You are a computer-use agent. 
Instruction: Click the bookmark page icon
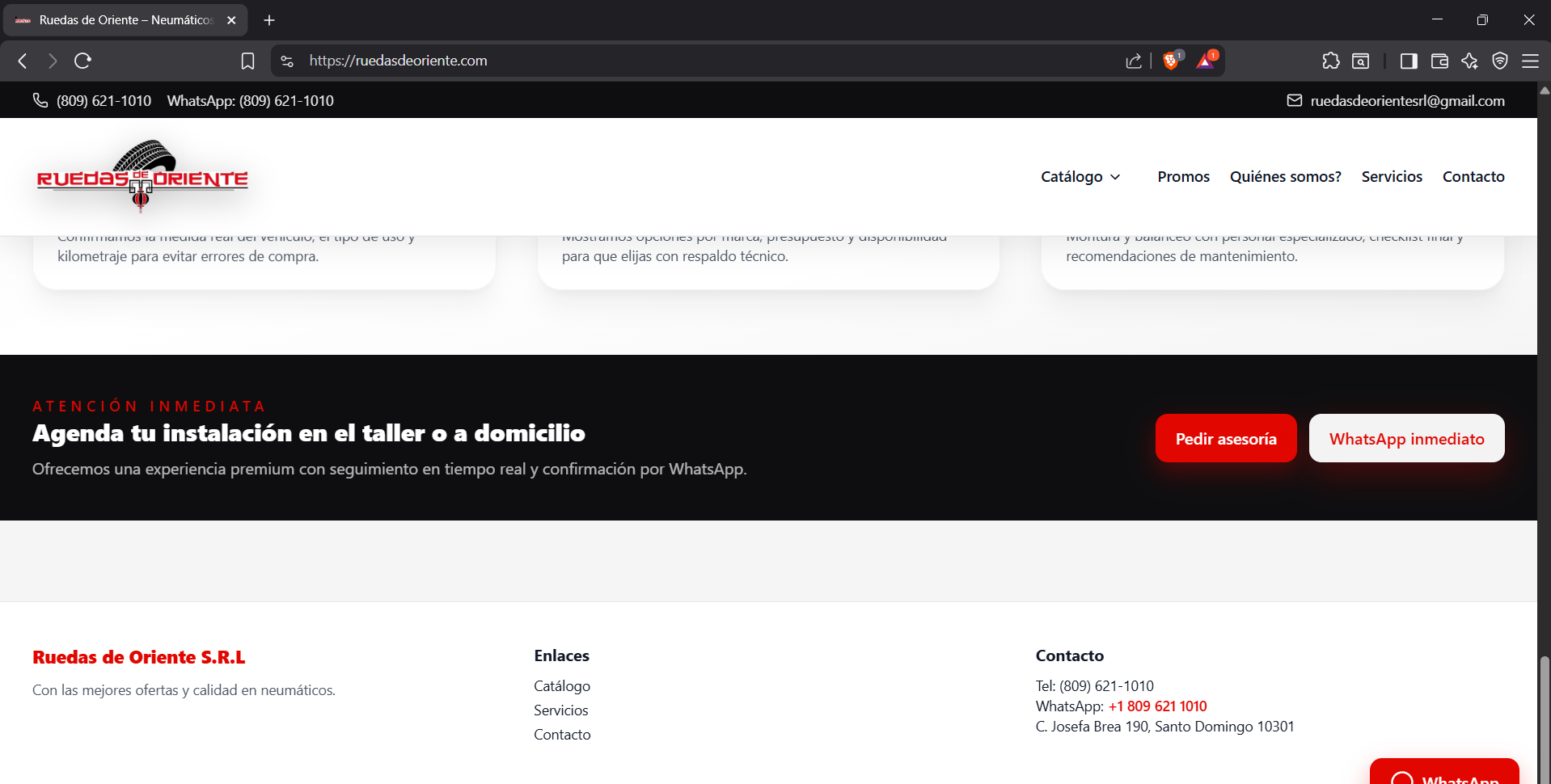point(248,61)
